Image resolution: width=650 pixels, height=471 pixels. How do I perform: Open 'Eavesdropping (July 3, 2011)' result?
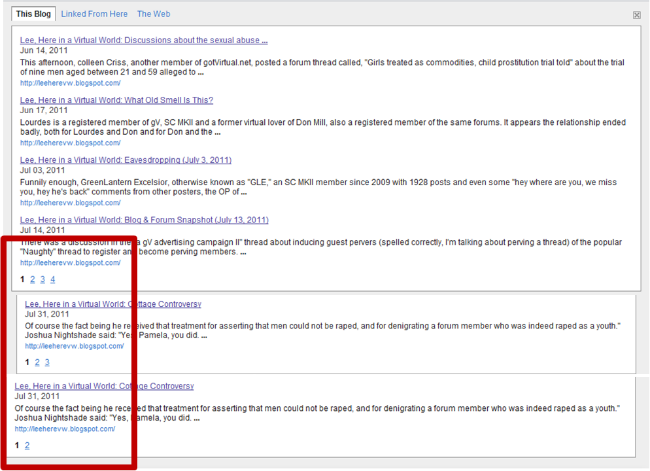[x=126, y=160]
